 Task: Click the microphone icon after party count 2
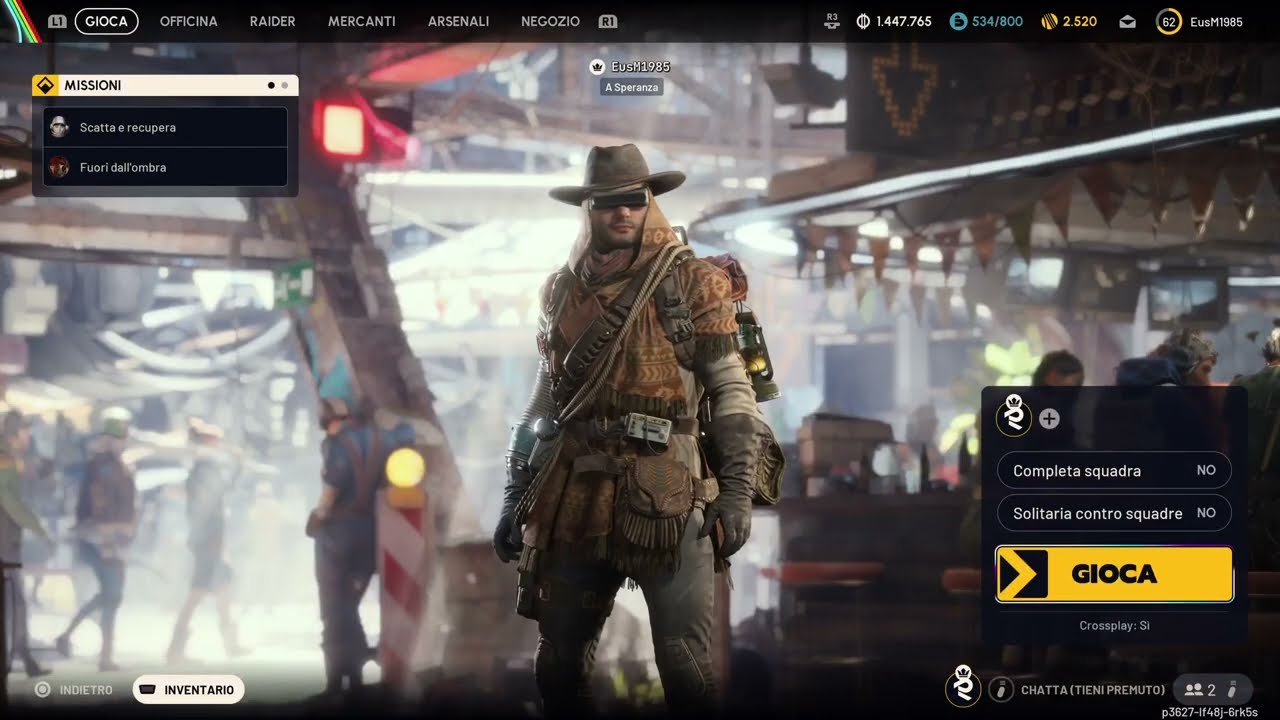tap(1232, 689)
